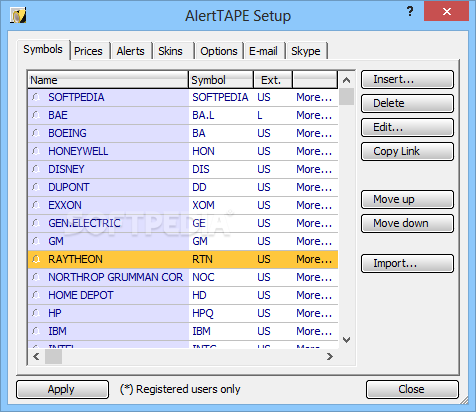Click More... link in RAYTHEON row

[x=314, y=259]
